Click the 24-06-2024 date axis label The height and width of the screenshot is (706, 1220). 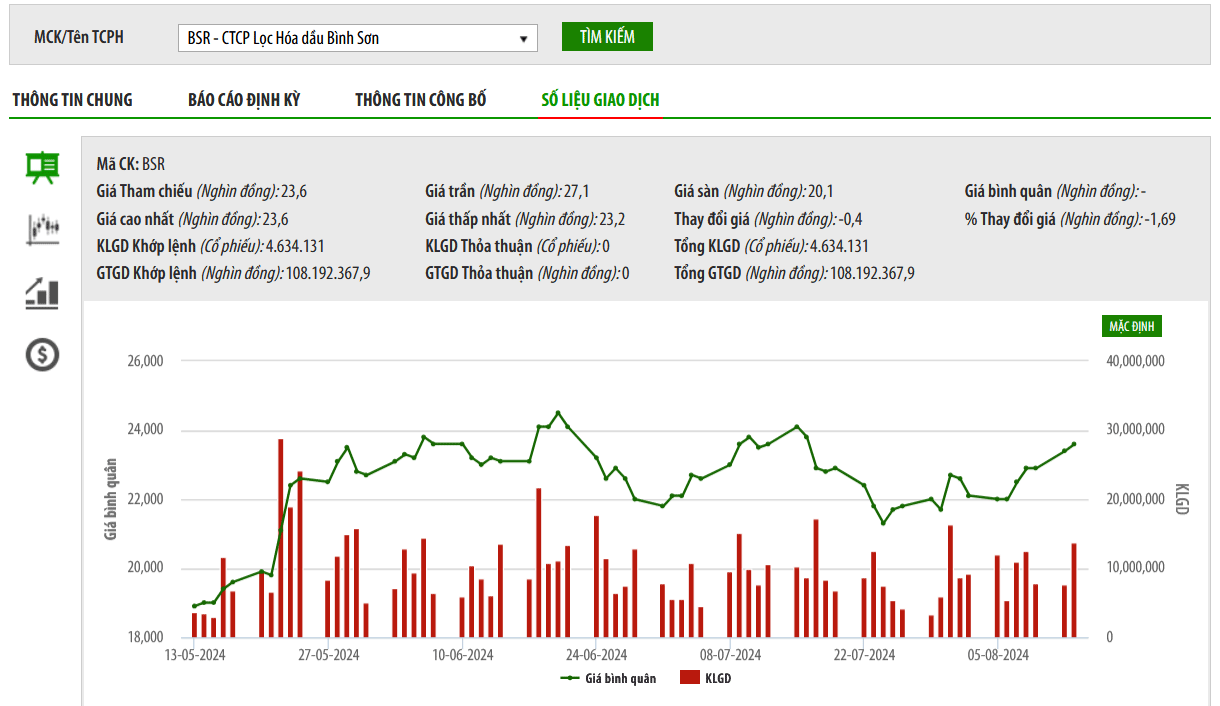(598, 655)
